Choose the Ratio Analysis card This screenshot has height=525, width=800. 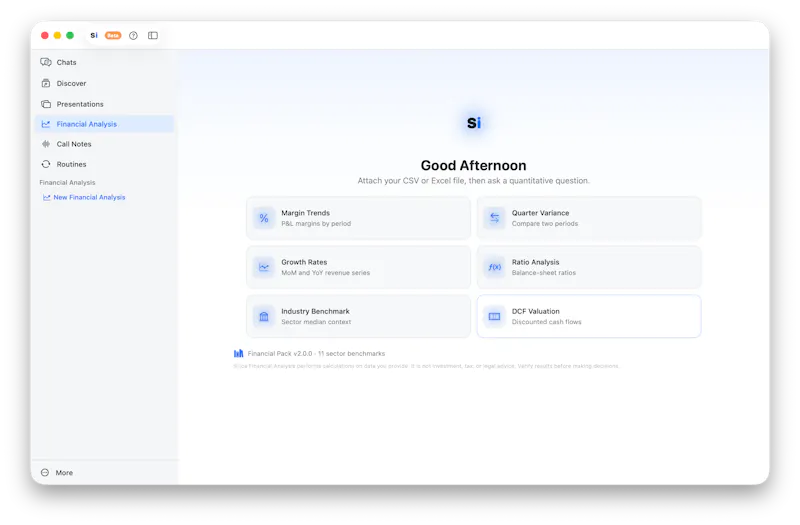coord(589,267)
